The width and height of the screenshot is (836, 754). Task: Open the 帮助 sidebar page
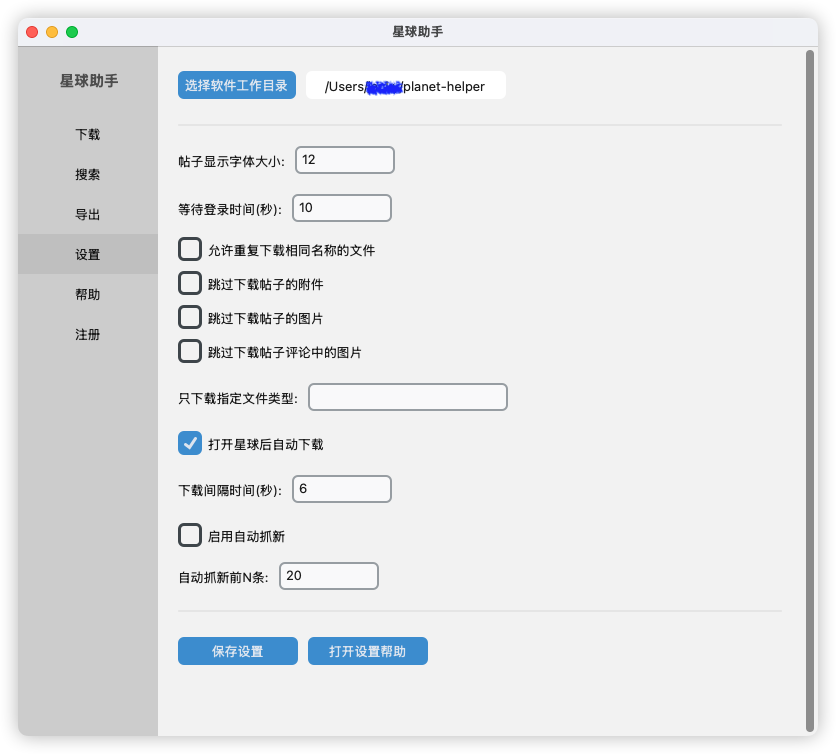[x=88, y=294]
